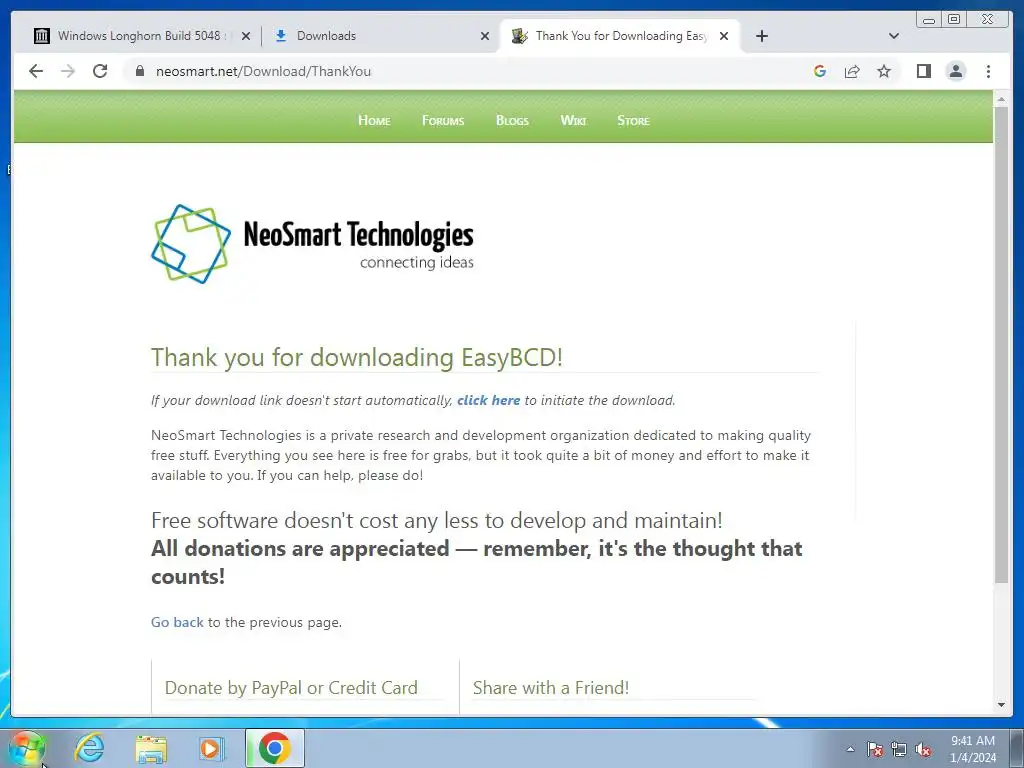Open the Chrome profile avatar
1024x768 pixels.
point(955,71)
